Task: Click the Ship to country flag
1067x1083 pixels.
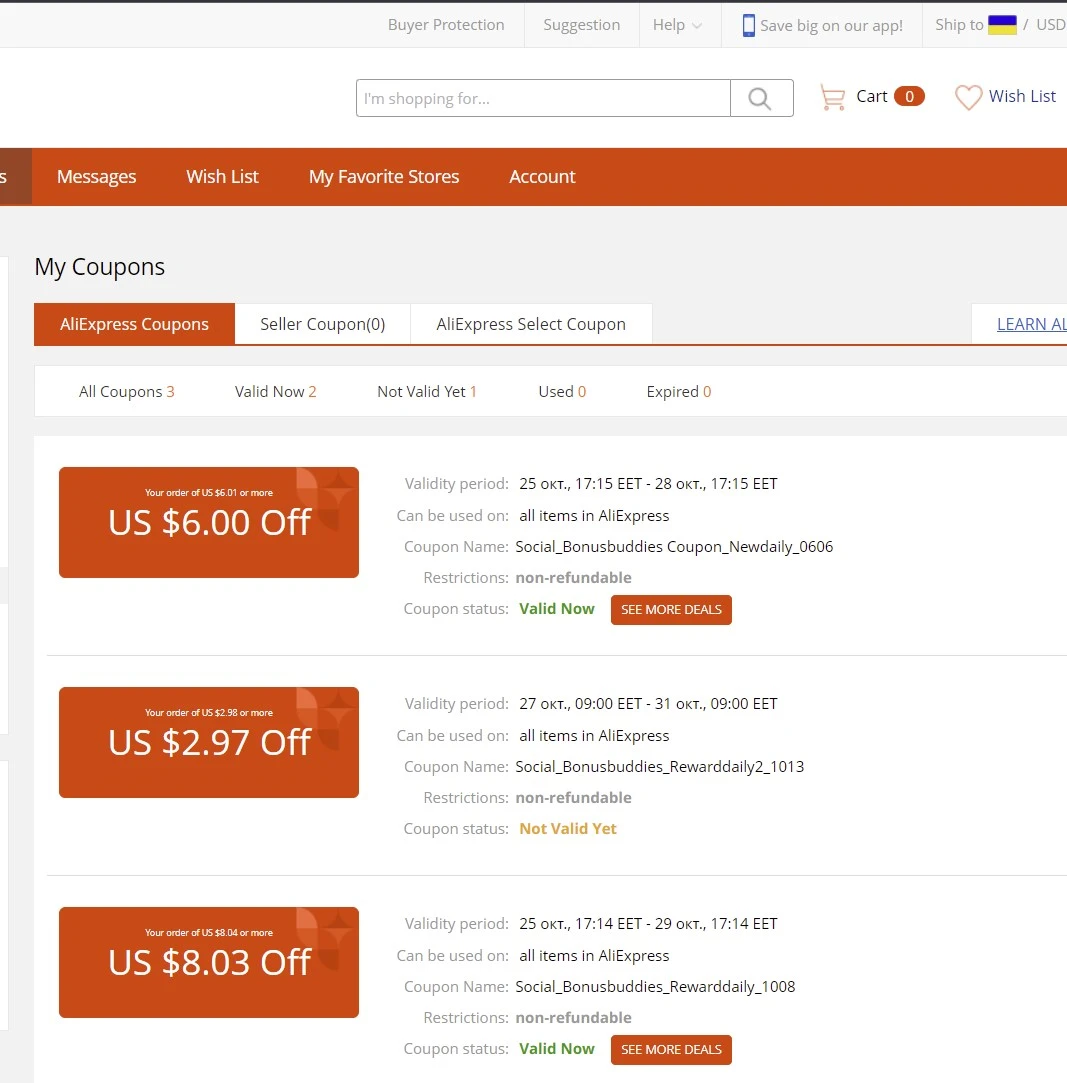Action: click(x=1002, y=25)
